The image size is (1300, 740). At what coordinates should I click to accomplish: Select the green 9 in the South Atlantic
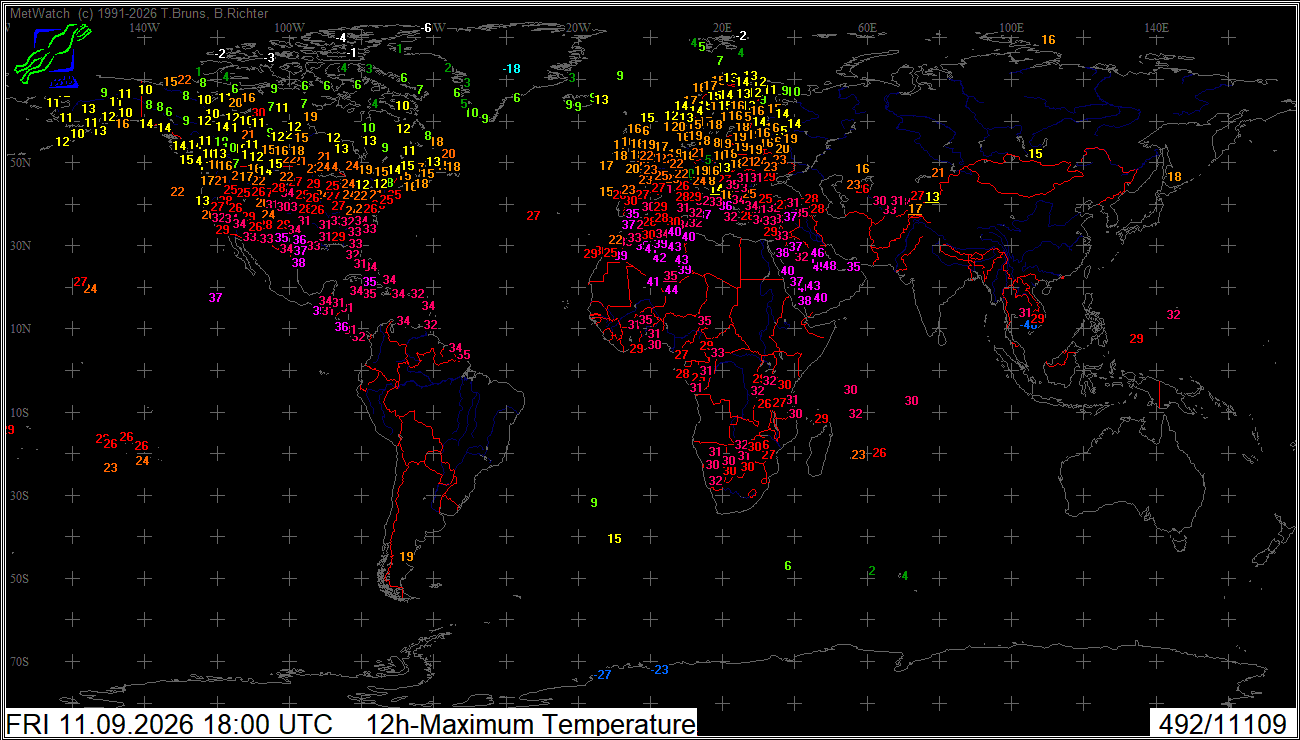(594, 503)
